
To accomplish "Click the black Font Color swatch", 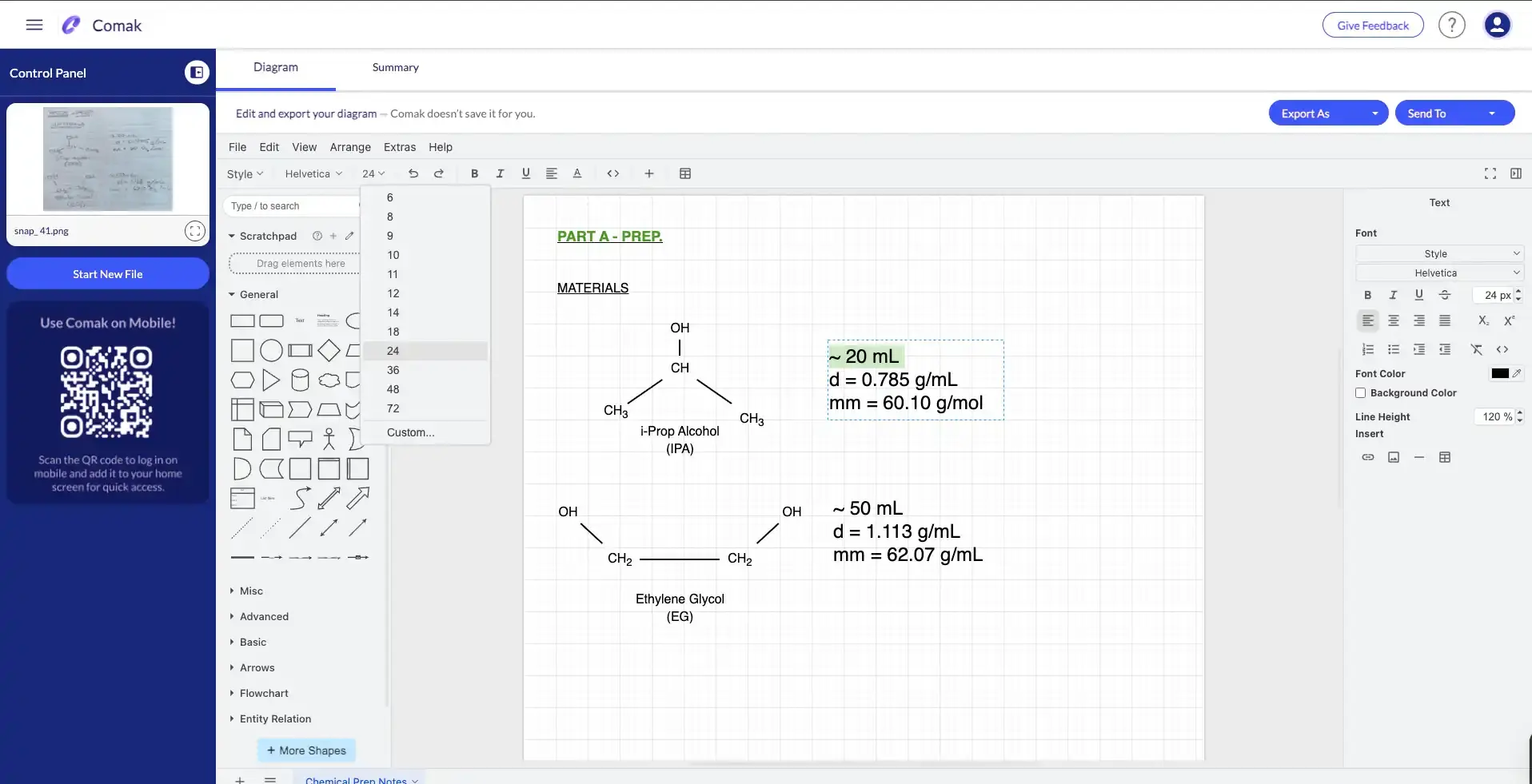I will pos(1499,373).
